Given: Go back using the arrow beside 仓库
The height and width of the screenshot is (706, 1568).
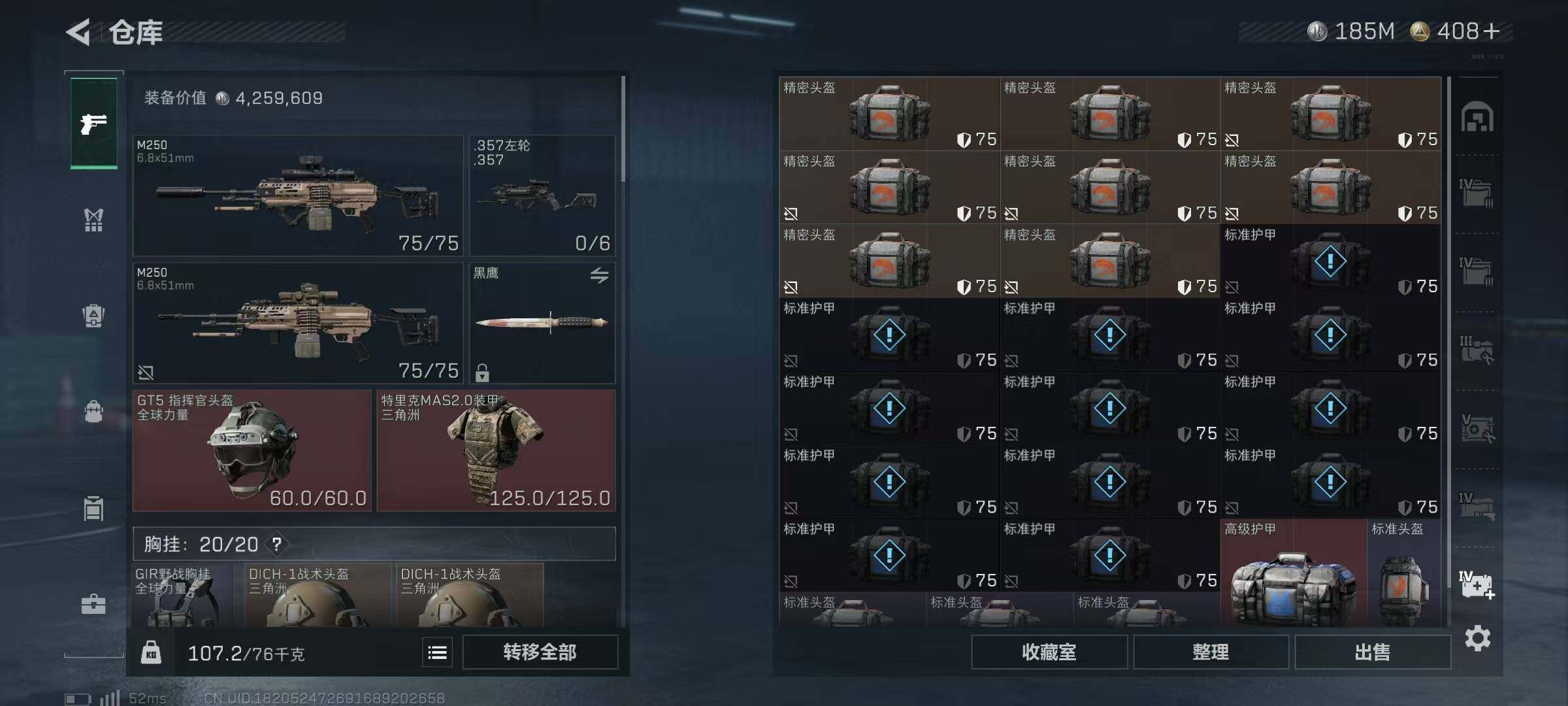Looking at the screenshot, I should 78,32.
